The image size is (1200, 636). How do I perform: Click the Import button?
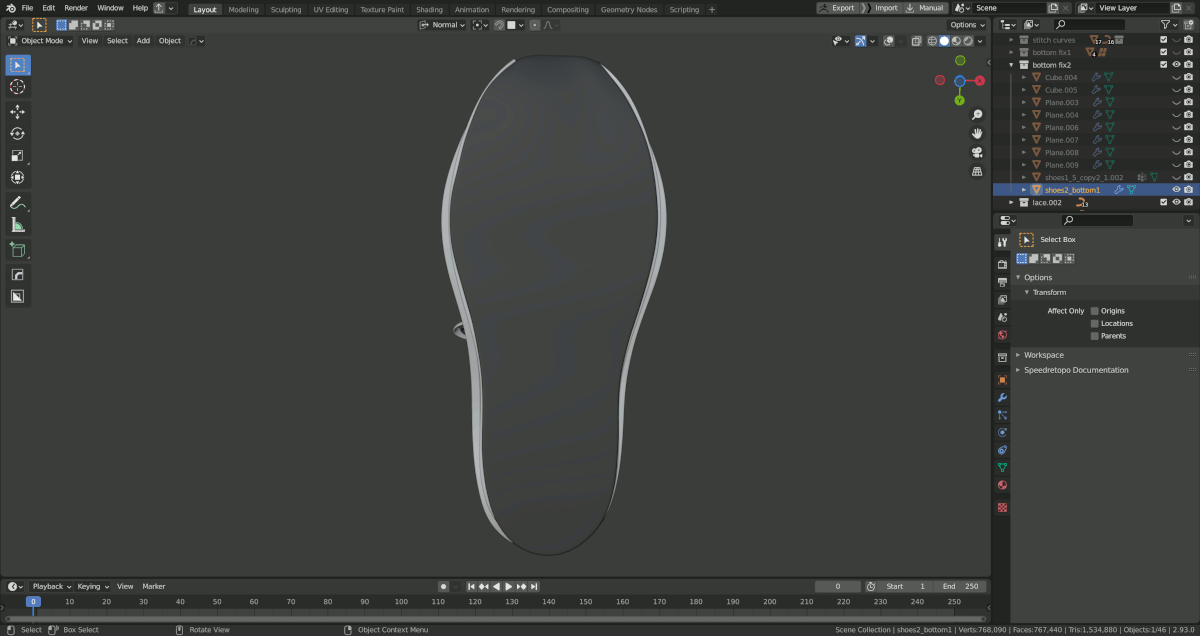point(881,8)
